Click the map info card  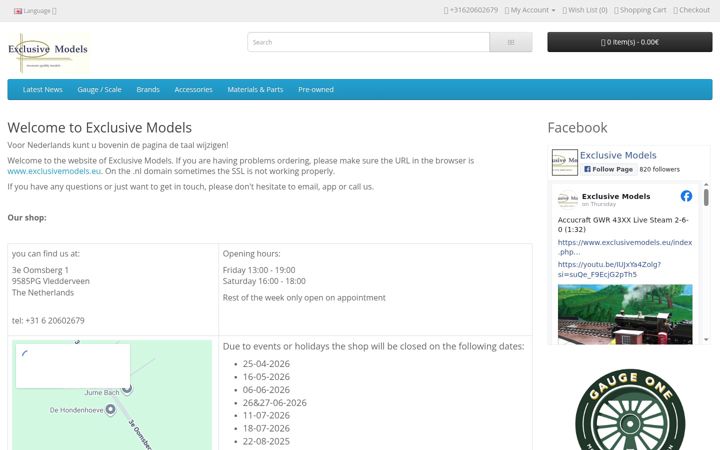(x=73, y=366)
